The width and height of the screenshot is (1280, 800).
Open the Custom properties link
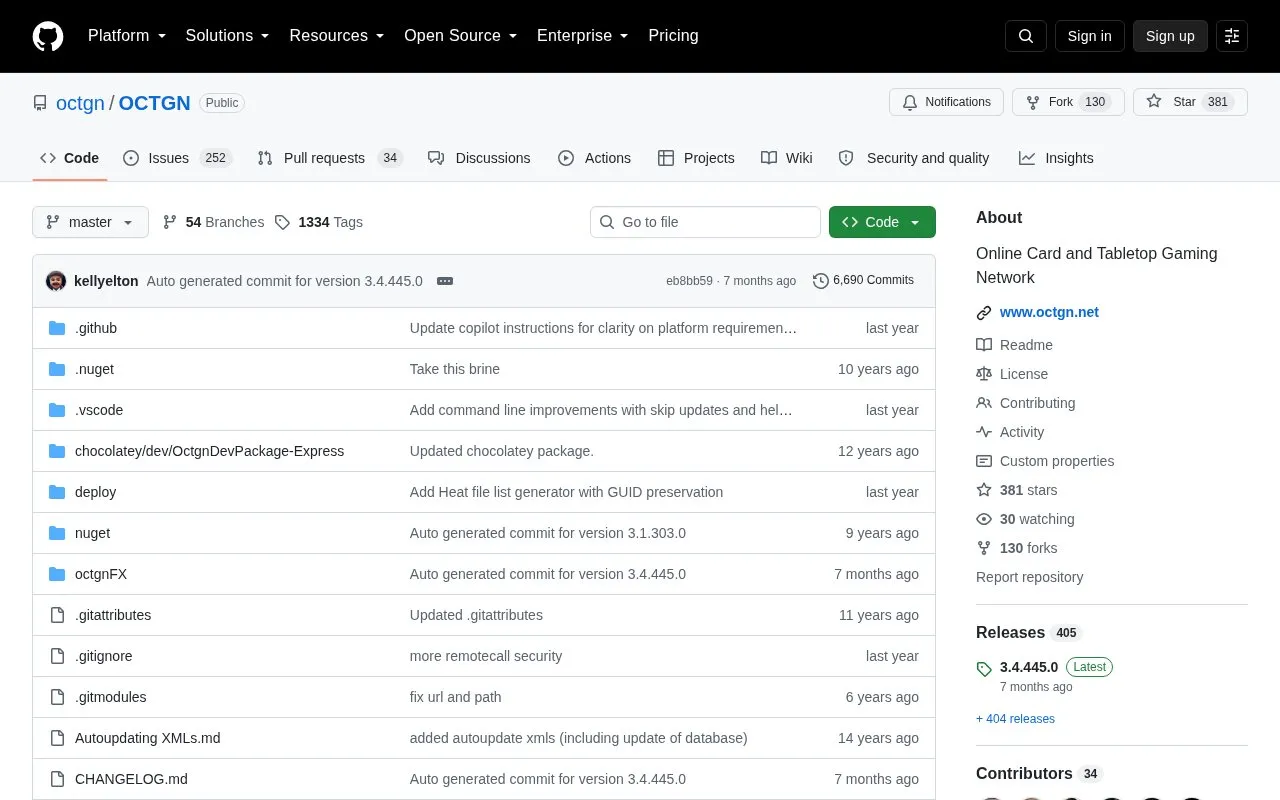(x=1057, y=461)
